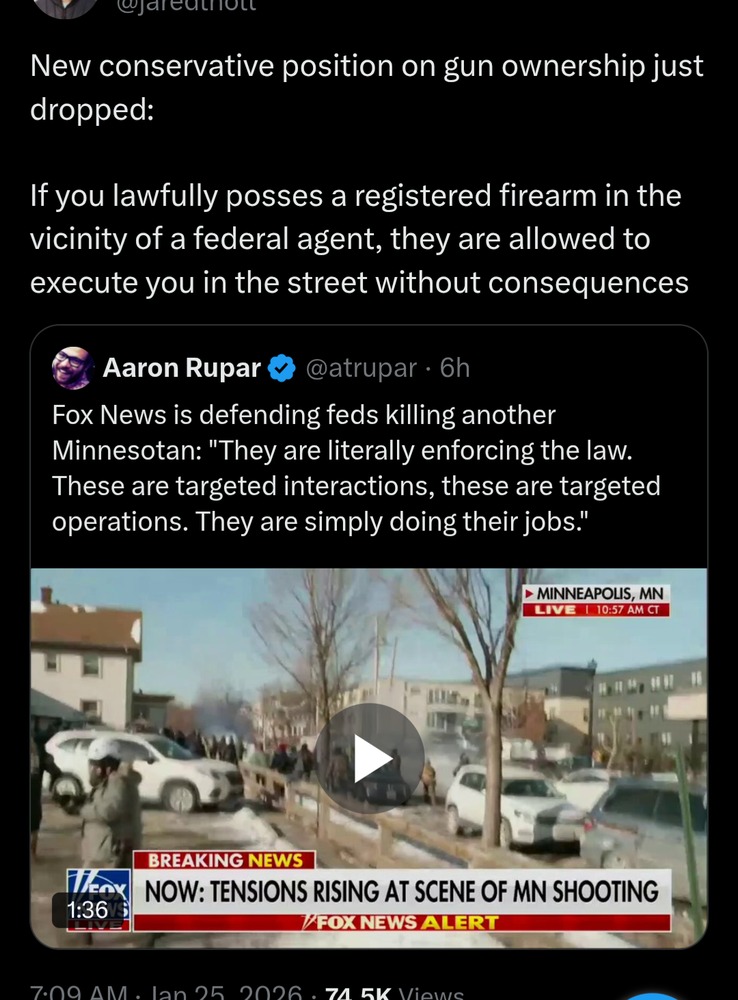Click the BREAKING NEWS banner label

224,860
